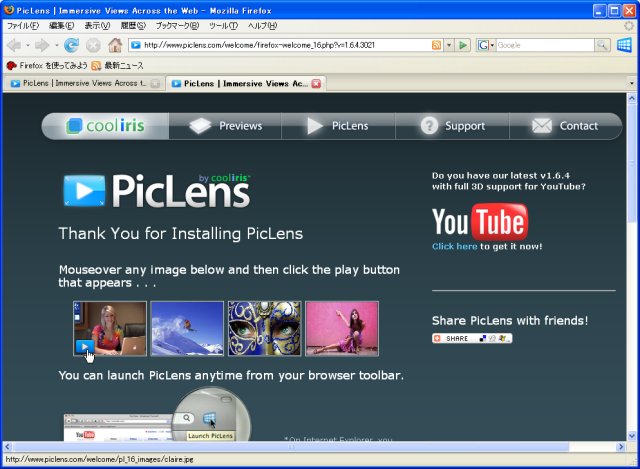Screen dimensions: 640x469
Task: Go back with the Back arrow button
Action: [x=14, y=45]
